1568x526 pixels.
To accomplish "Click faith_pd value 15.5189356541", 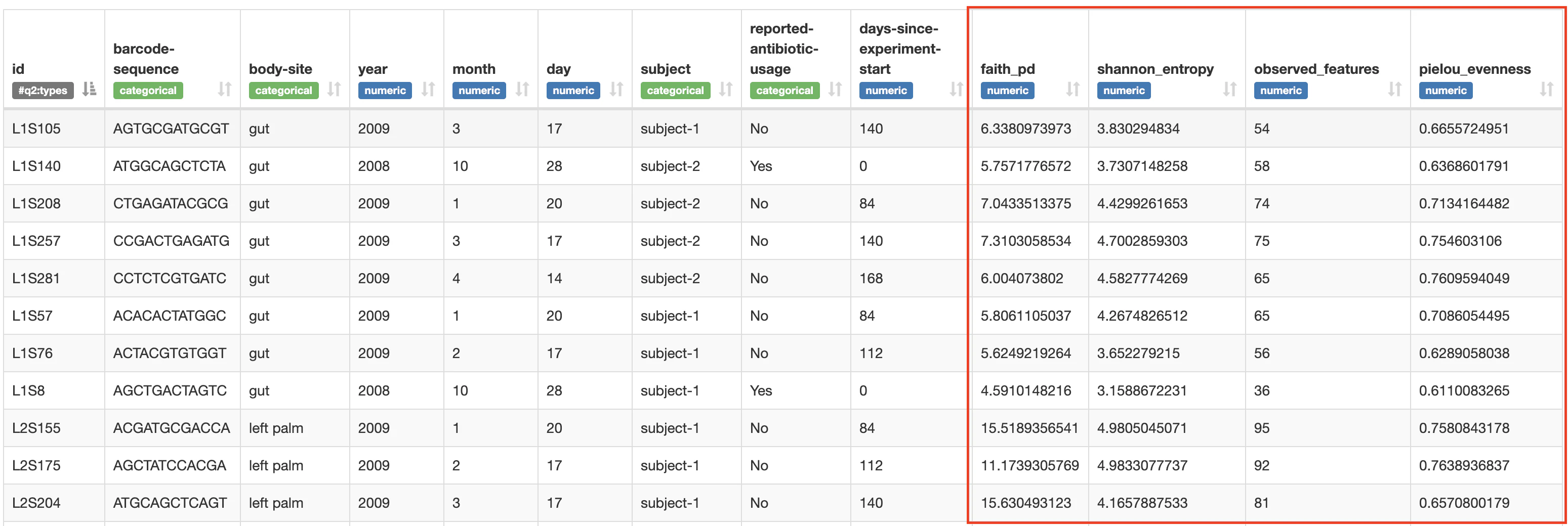I will coord(1029,428).
